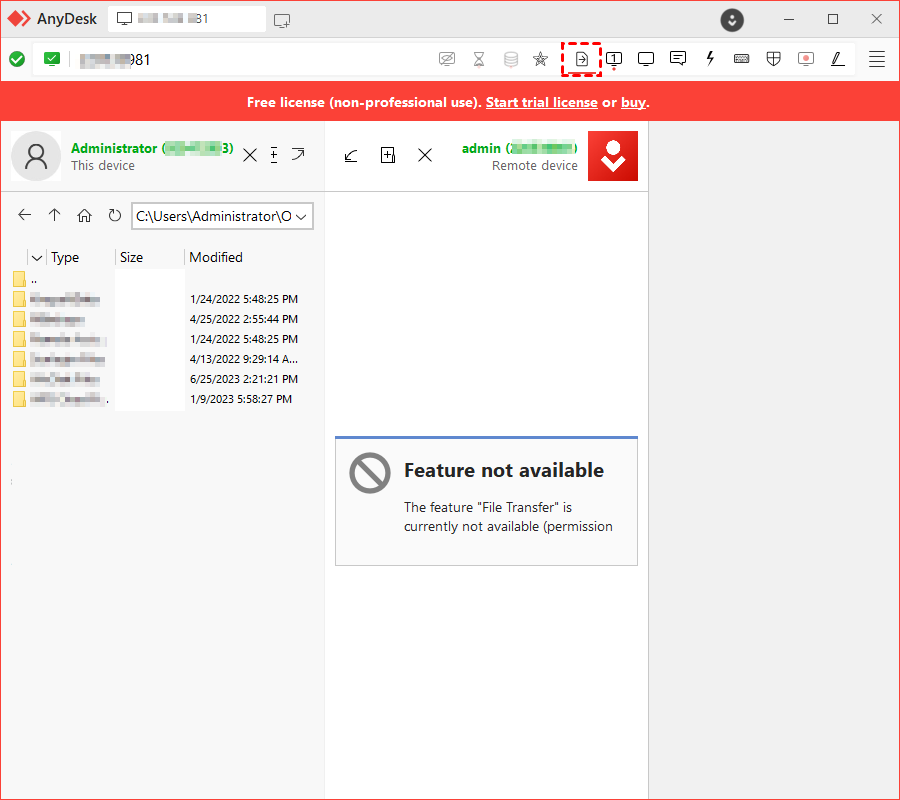Open the whiteboard pen icon
900x800 pixels.
click(x=837, y=59)
